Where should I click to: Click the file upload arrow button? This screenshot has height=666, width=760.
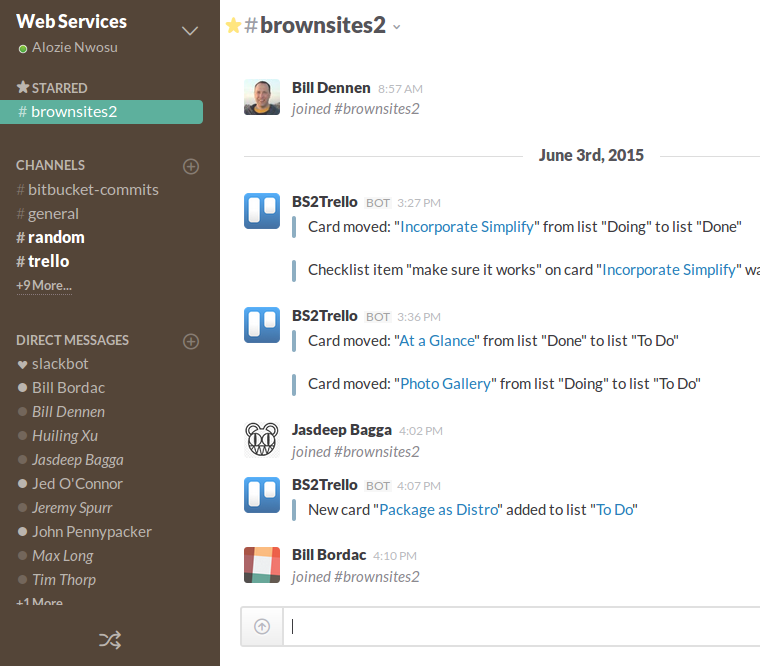click(262, 626)
